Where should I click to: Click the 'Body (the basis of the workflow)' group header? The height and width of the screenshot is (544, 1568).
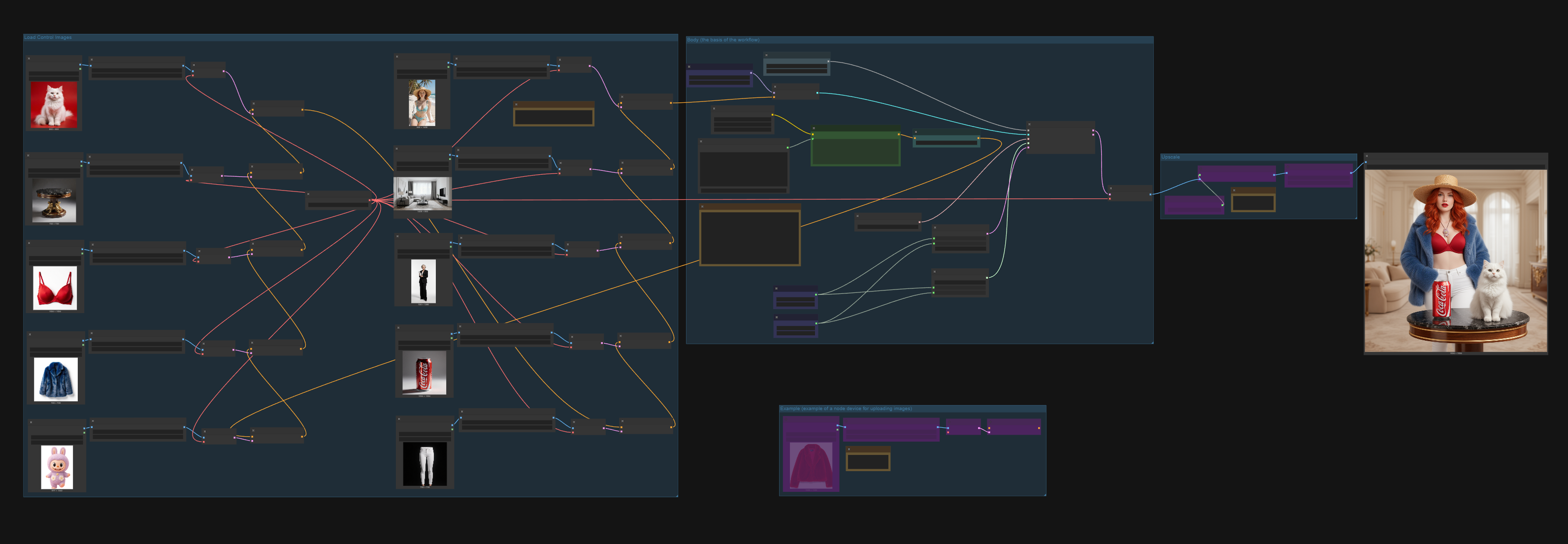(723, 40)
